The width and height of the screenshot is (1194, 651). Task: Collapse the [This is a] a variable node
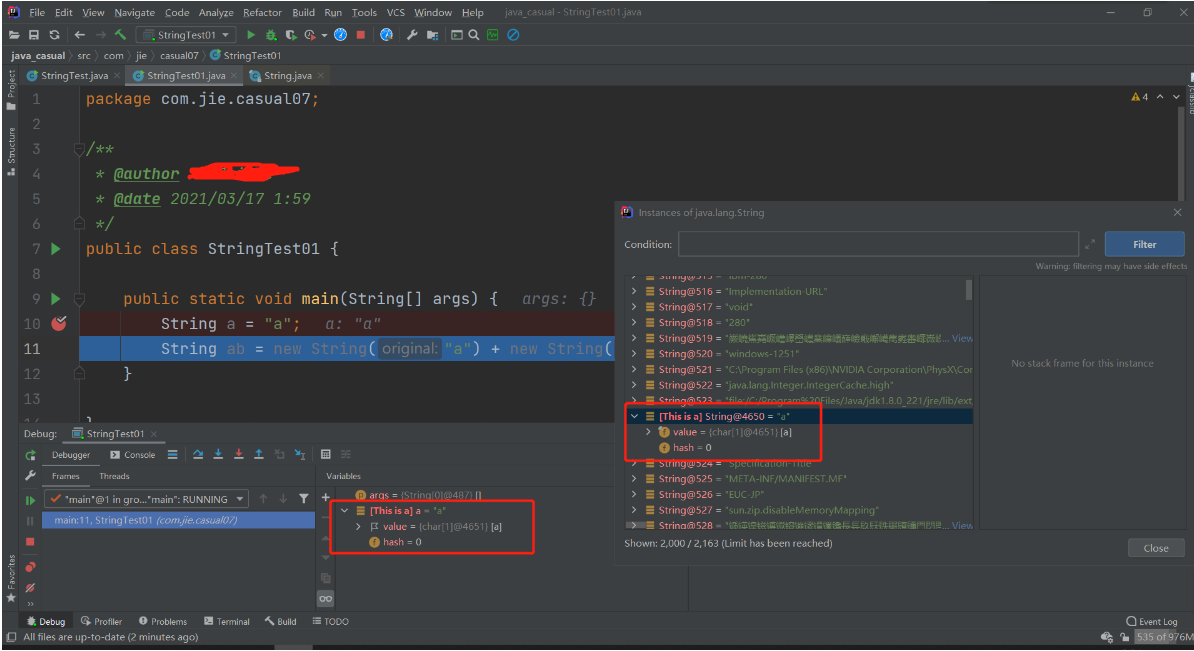(x=345, y=511)
